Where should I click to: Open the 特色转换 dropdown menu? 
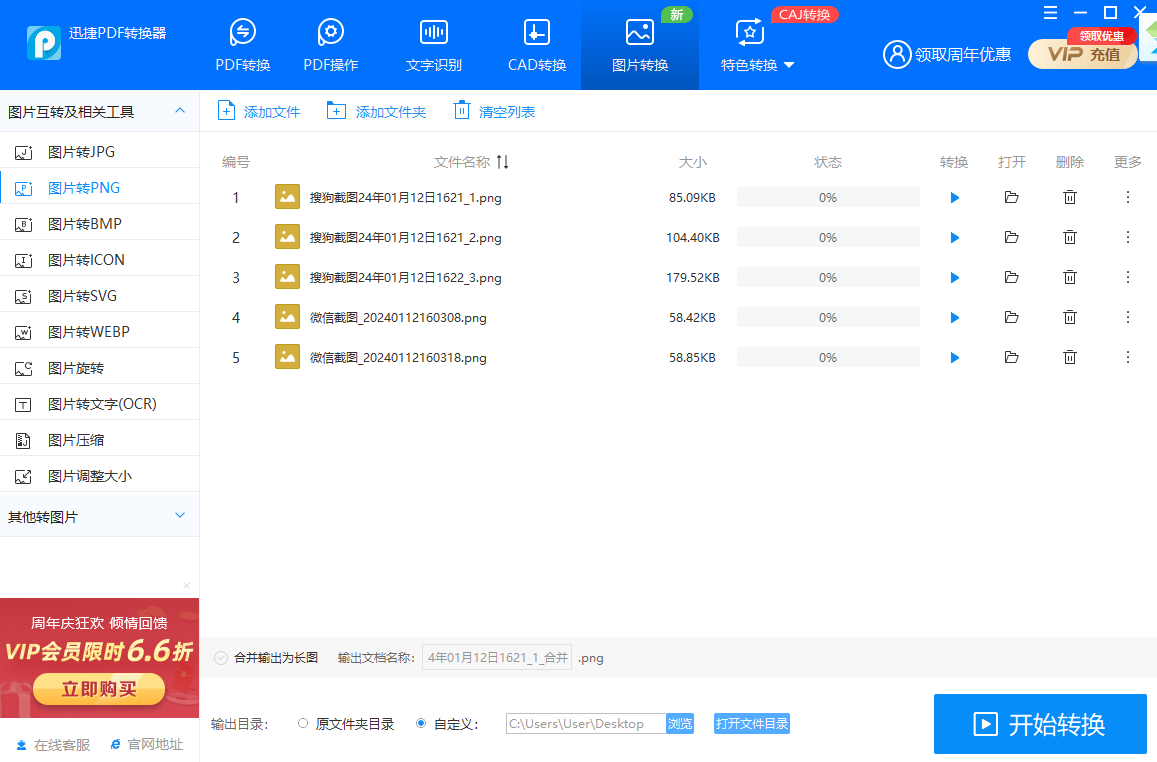click(x=757, y=46)
